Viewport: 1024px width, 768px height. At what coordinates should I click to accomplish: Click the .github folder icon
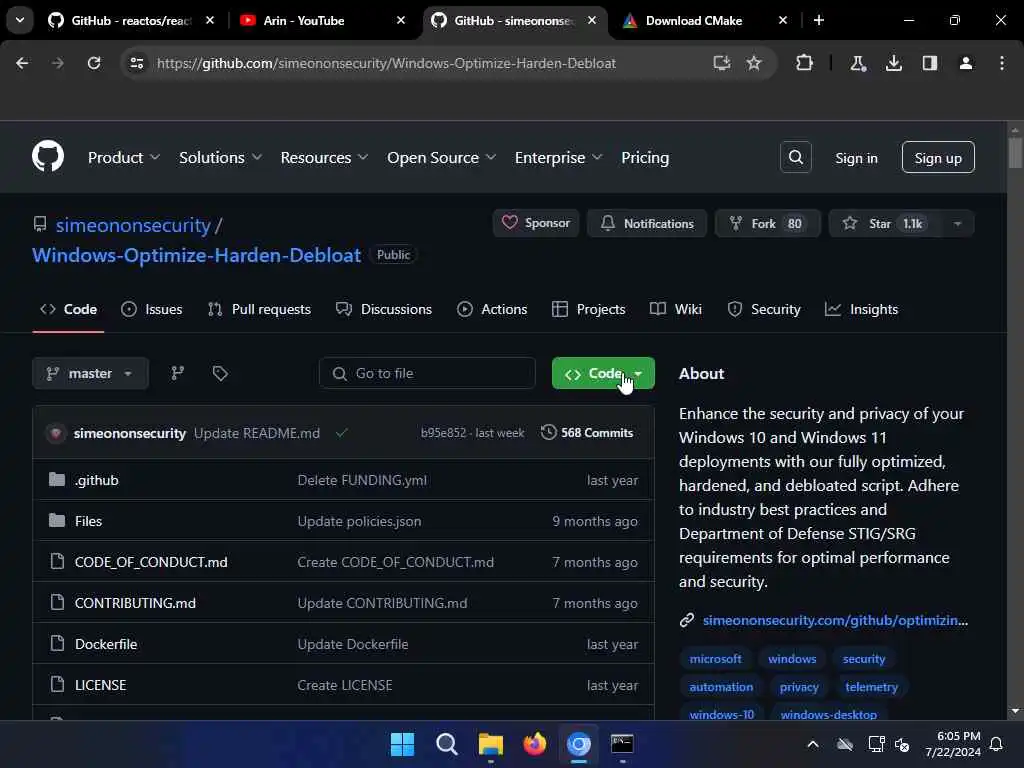tap(57, 480)
